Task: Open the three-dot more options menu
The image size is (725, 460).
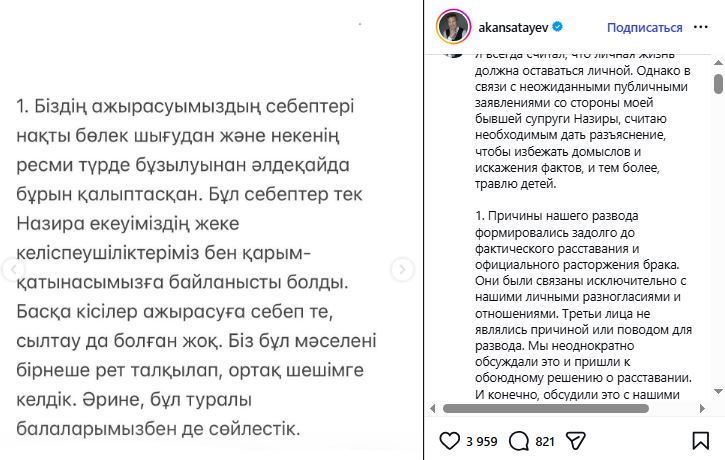Action: point(703,27)
